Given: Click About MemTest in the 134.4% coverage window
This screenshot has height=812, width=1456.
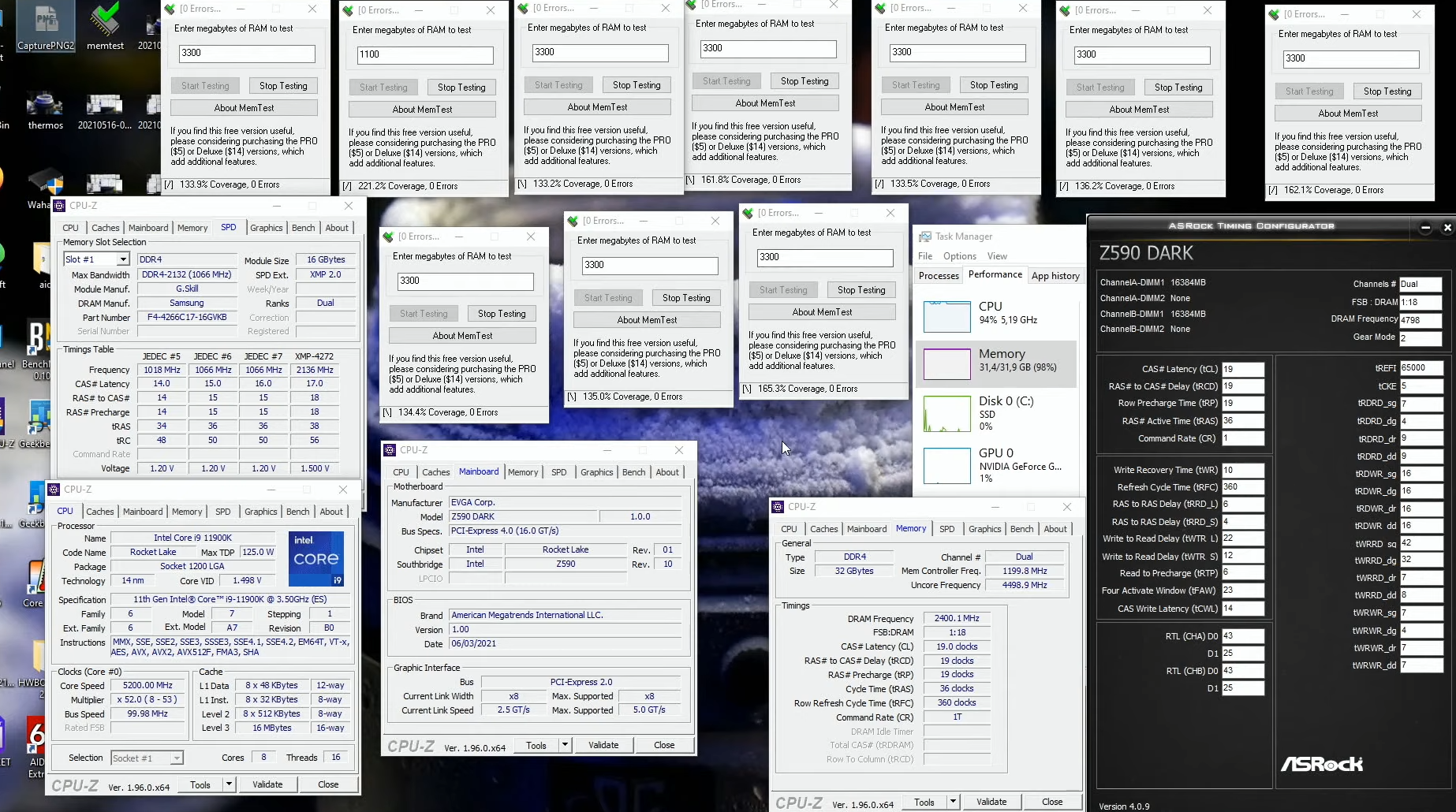Looking at the screenshot, I should click(462, 336).
